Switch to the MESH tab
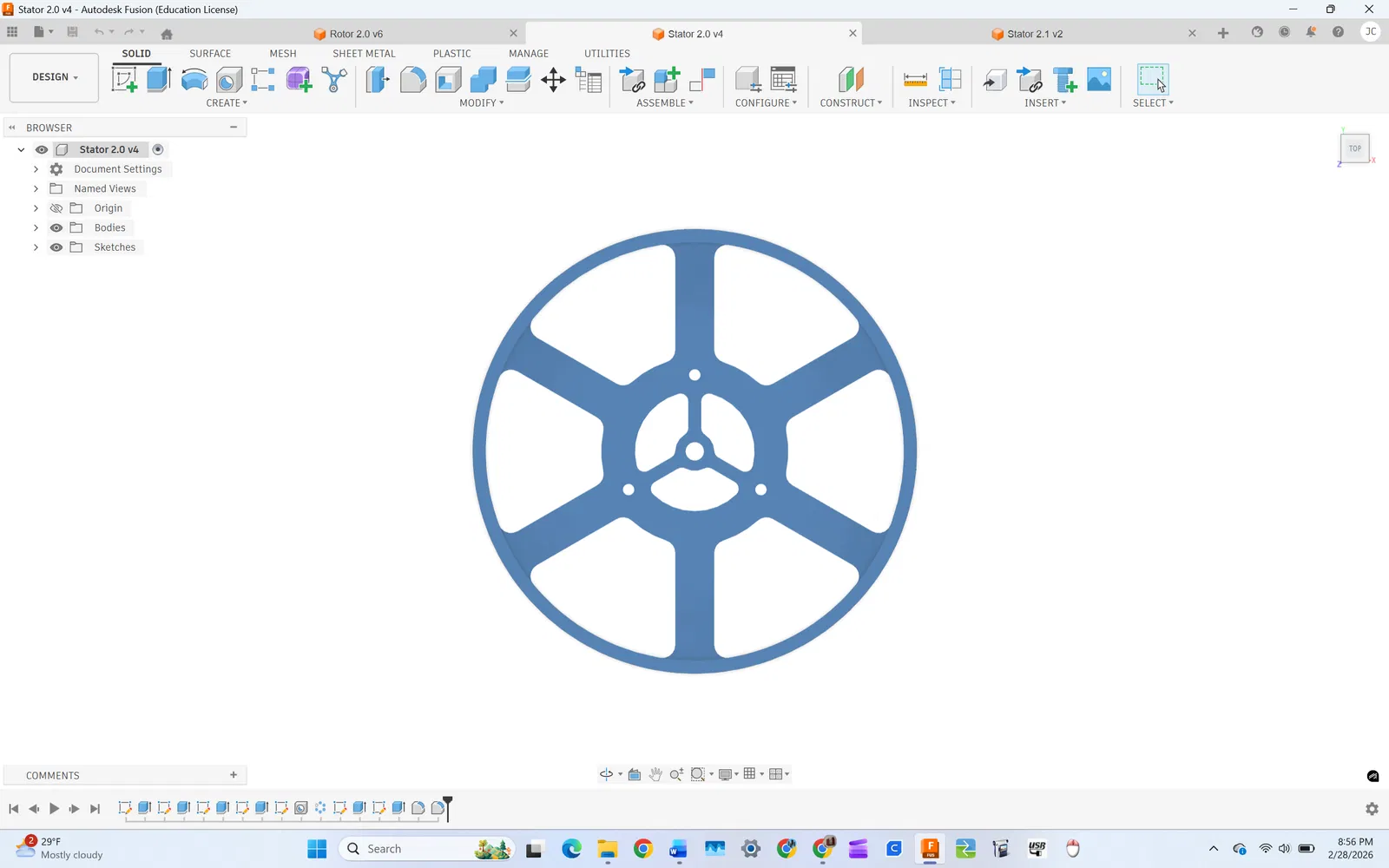 pos(283,54)
